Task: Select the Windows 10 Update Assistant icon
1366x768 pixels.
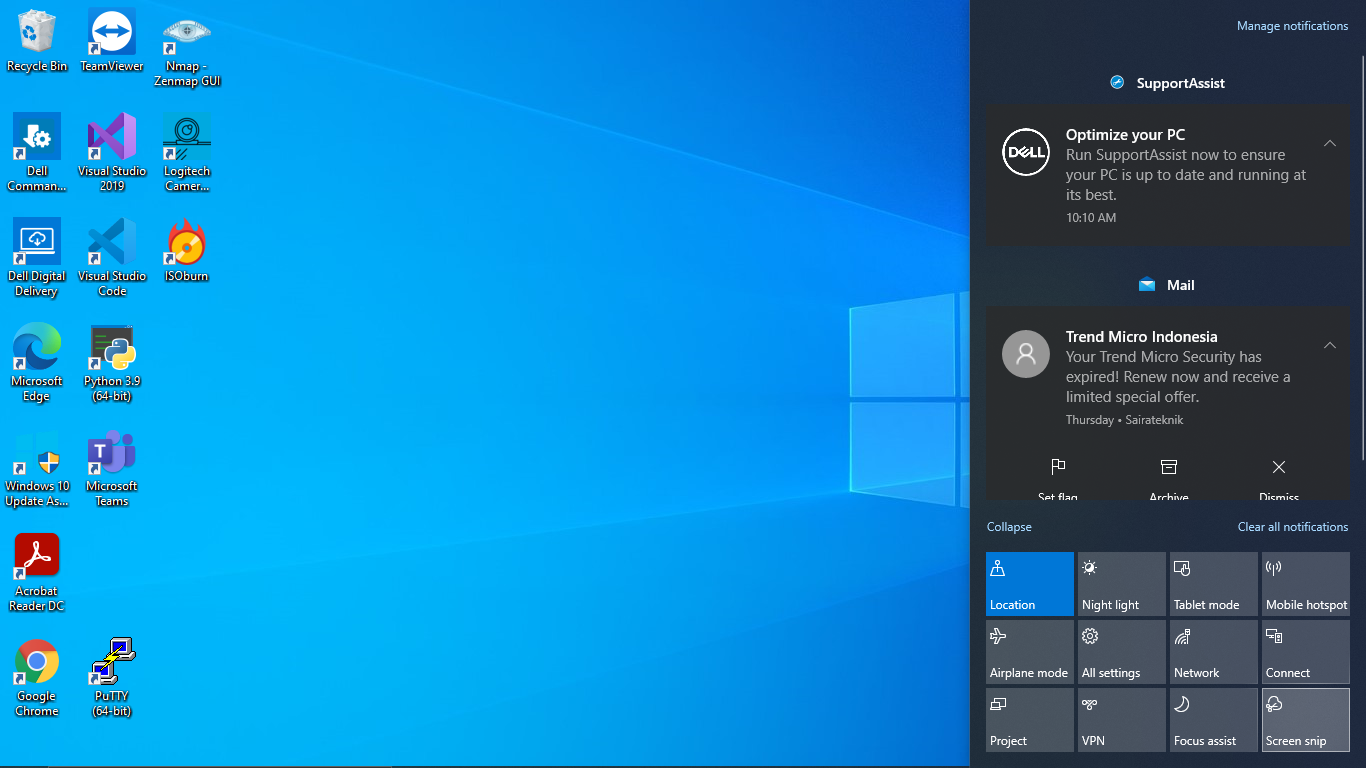Action: tap(37, 468)
